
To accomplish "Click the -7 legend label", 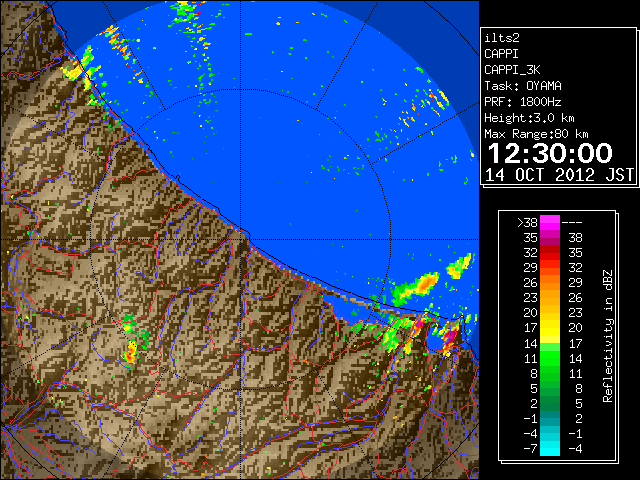I will pyautogui.click(x=531, y=449).
